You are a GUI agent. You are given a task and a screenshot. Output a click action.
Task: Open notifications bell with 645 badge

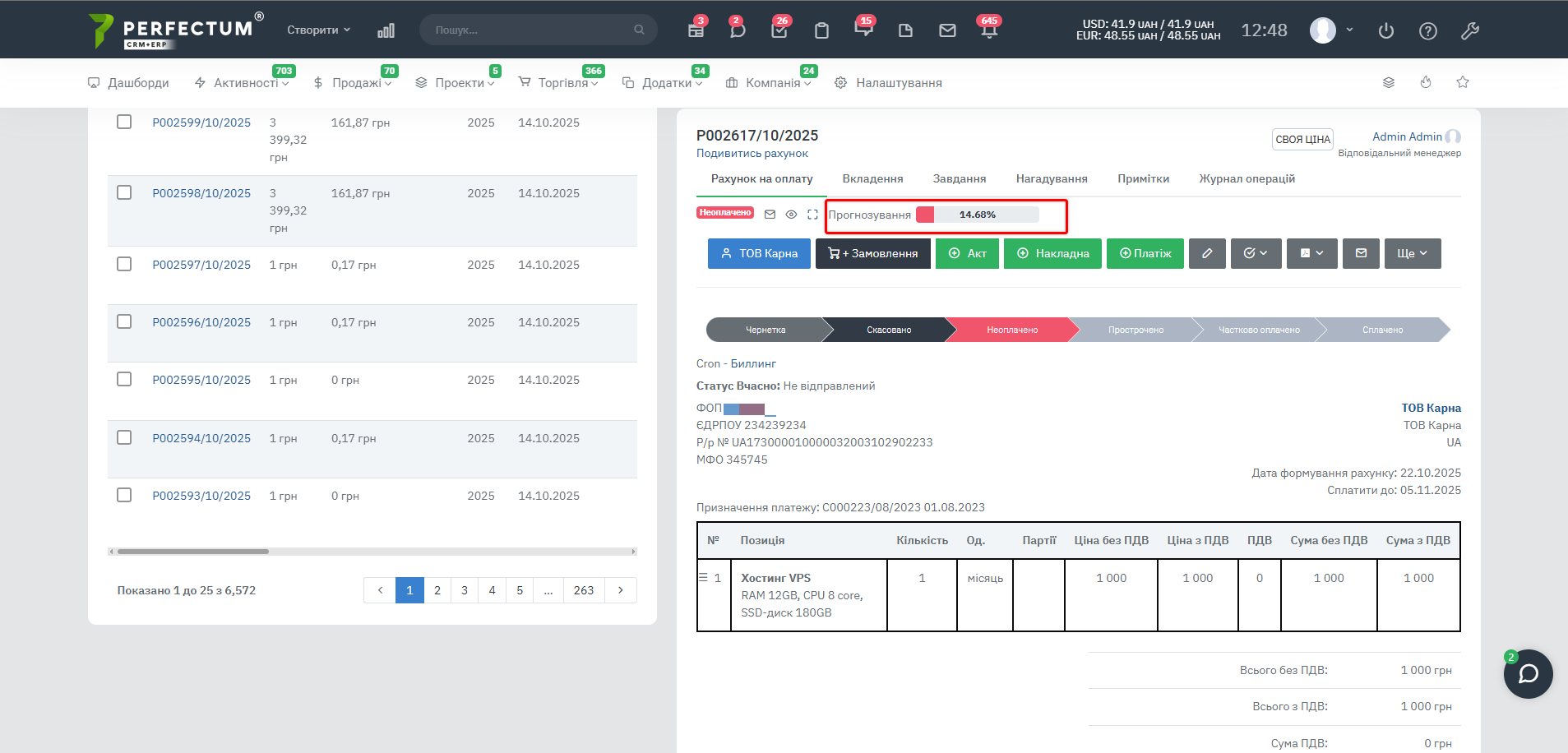click(988, 30)
